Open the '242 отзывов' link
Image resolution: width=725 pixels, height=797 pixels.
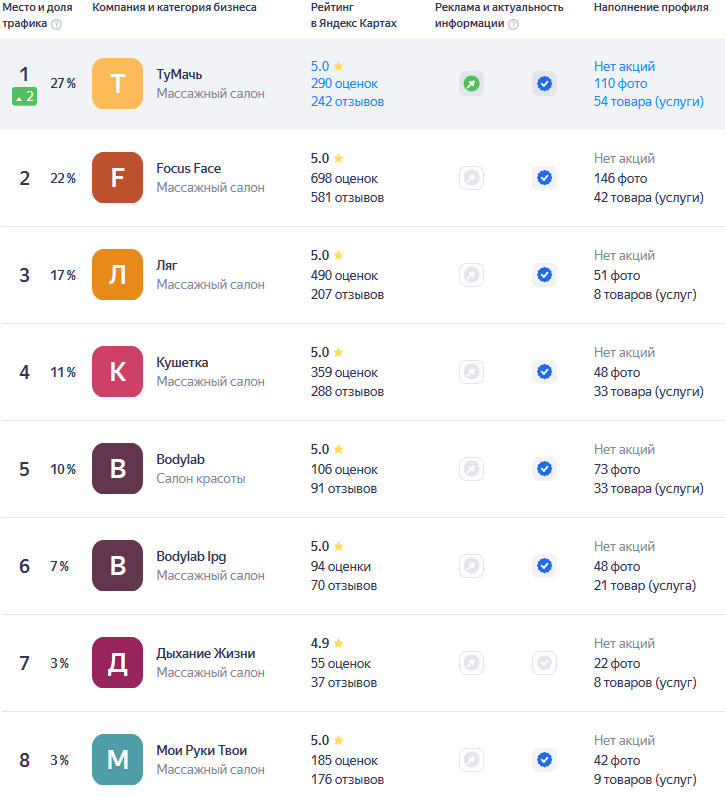click(x=347, y=102)
